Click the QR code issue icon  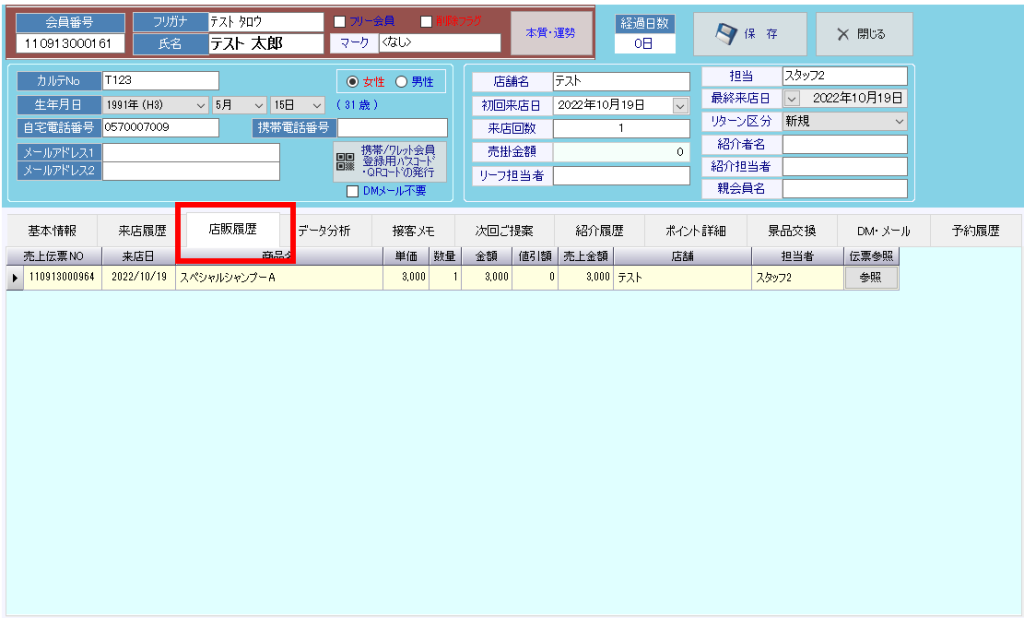(x=345, y=162)
